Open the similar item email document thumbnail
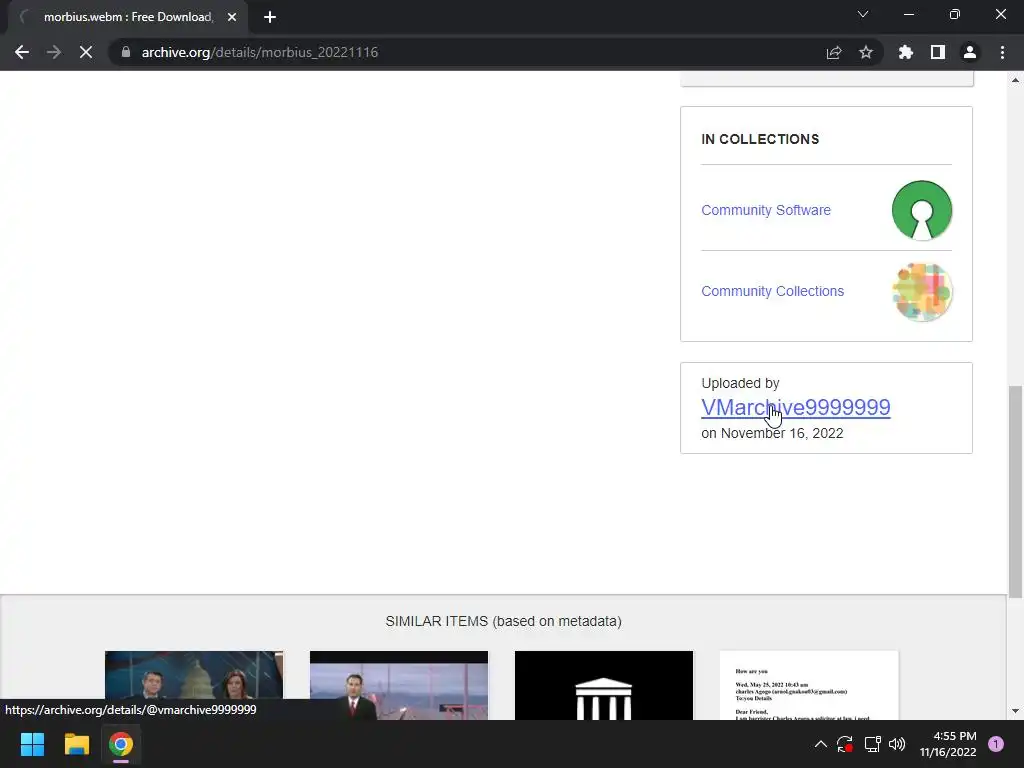This screenshot has height=768, width=1024. (x=809, y=685)
